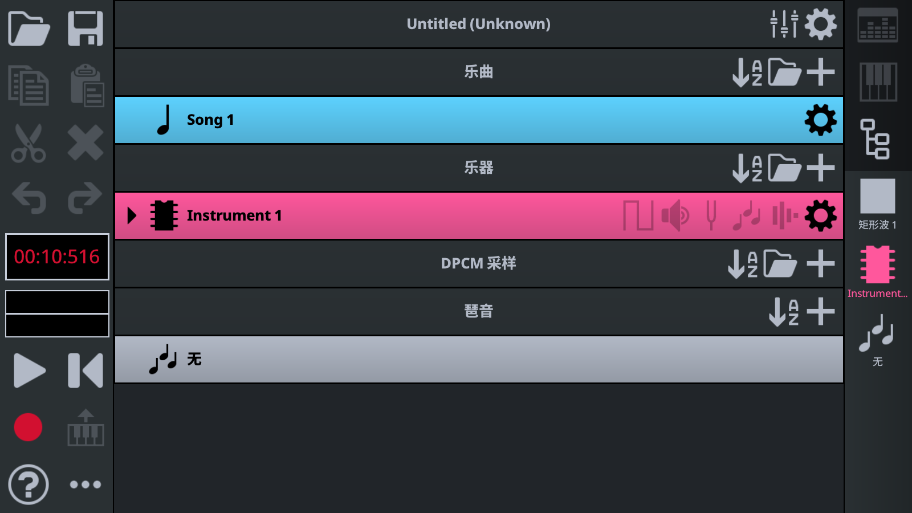Viewport: 912px width, 513px height.
Task: Toggle sorting in the 琶音 header
Action: (783, 312)
